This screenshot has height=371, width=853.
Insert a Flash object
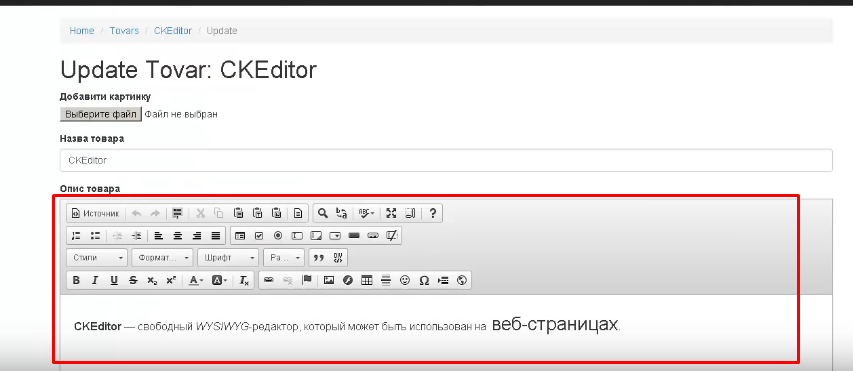click(x=348, y=280)
